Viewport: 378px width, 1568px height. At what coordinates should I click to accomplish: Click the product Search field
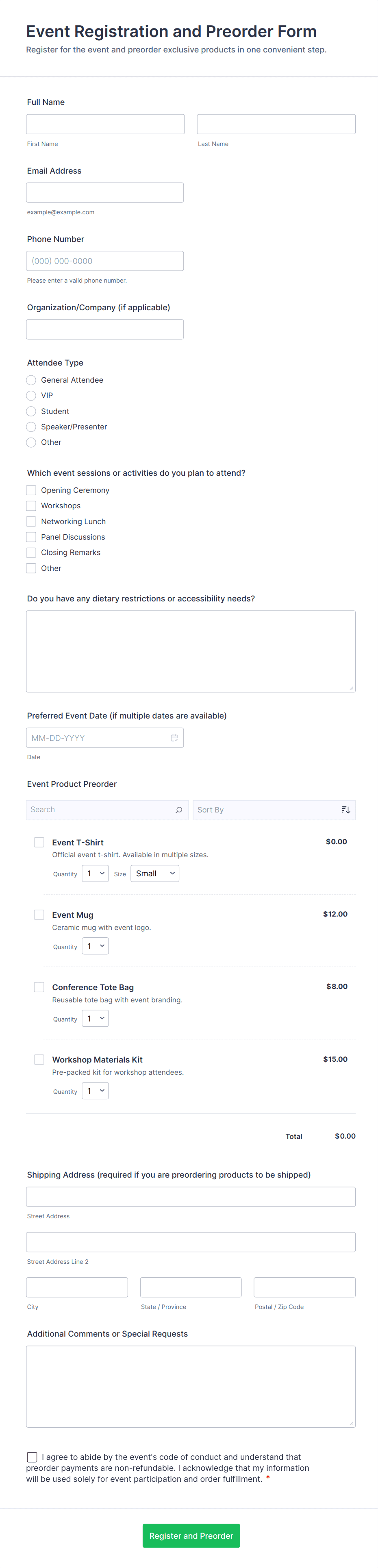click(x=98, y=810)
